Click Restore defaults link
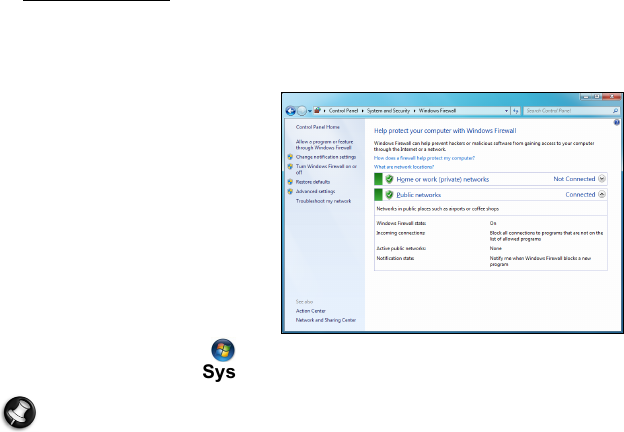The width and height of the screenshot is (624, 432). click(x=313, y=182)
